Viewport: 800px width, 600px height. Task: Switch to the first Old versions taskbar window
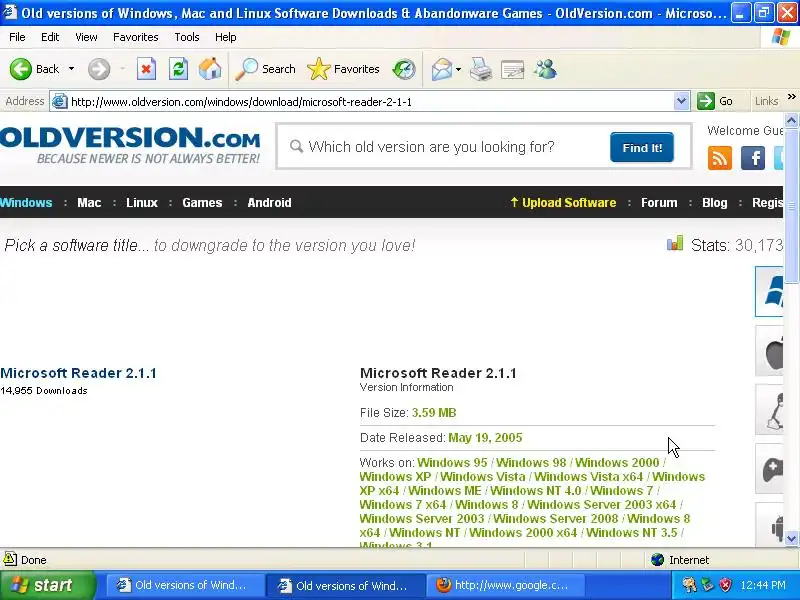coord(184,585)
